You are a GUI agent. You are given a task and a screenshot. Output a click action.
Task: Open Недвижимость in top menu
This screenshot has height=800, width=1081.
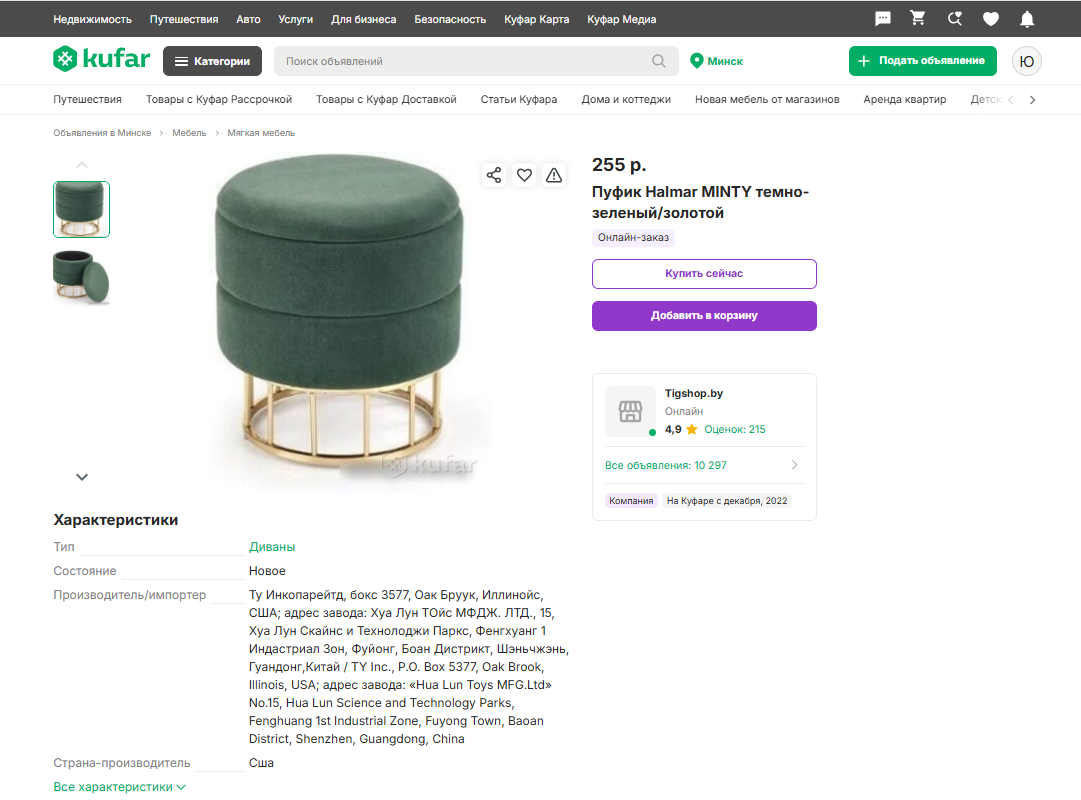(92, 19)
